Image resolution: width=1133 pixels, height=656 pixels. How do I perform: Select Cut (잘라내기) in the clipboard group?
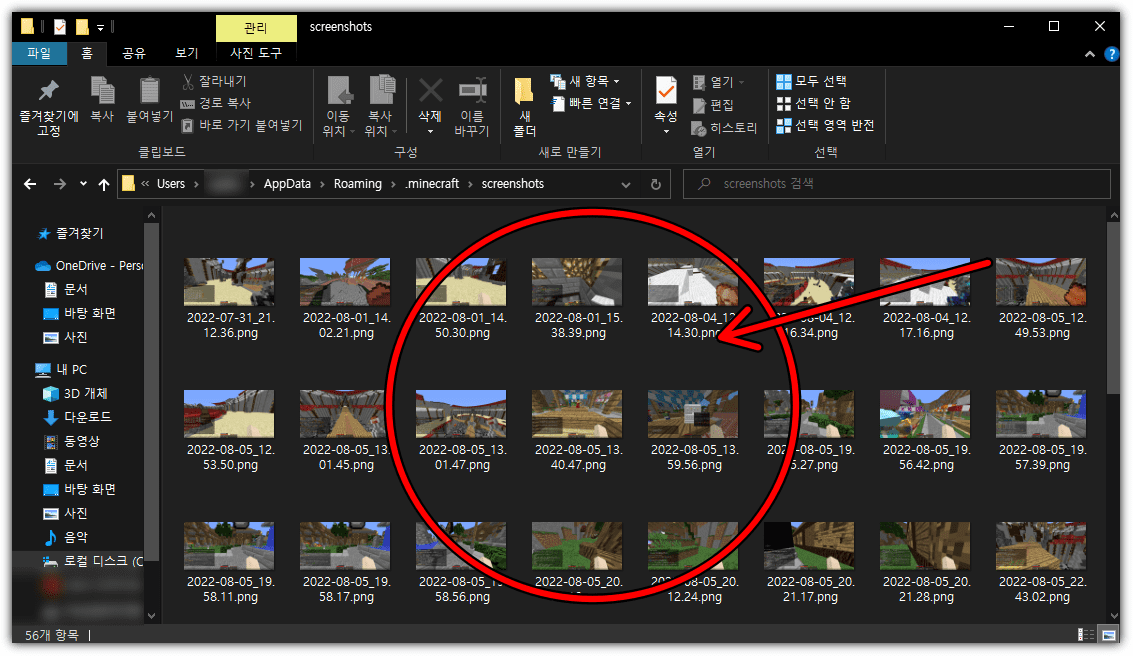point(215,81)
